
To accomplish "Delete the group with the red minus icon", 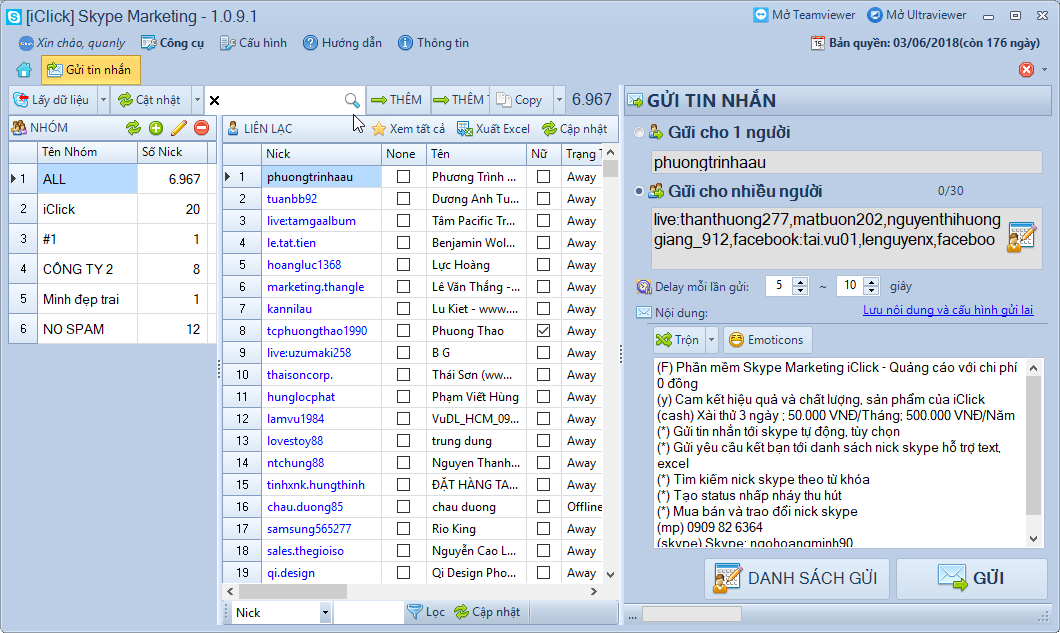I will click(201, 128).
